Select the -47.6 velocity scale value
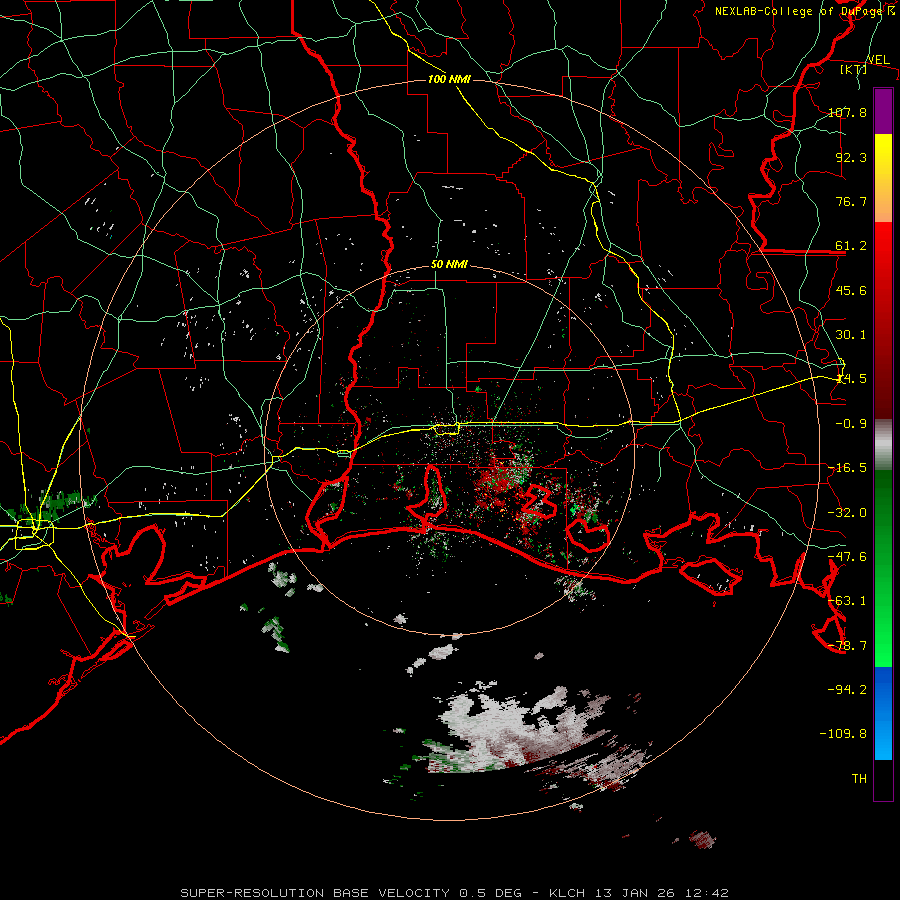Viewport: 900px width, 900px height. click(x=847, y=556)
